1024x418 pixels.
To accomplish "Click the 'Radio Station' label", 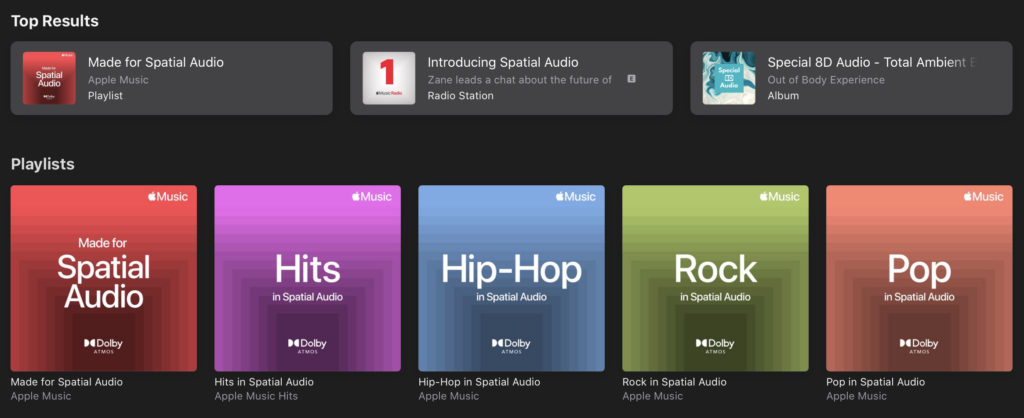I will click(460, 95).
